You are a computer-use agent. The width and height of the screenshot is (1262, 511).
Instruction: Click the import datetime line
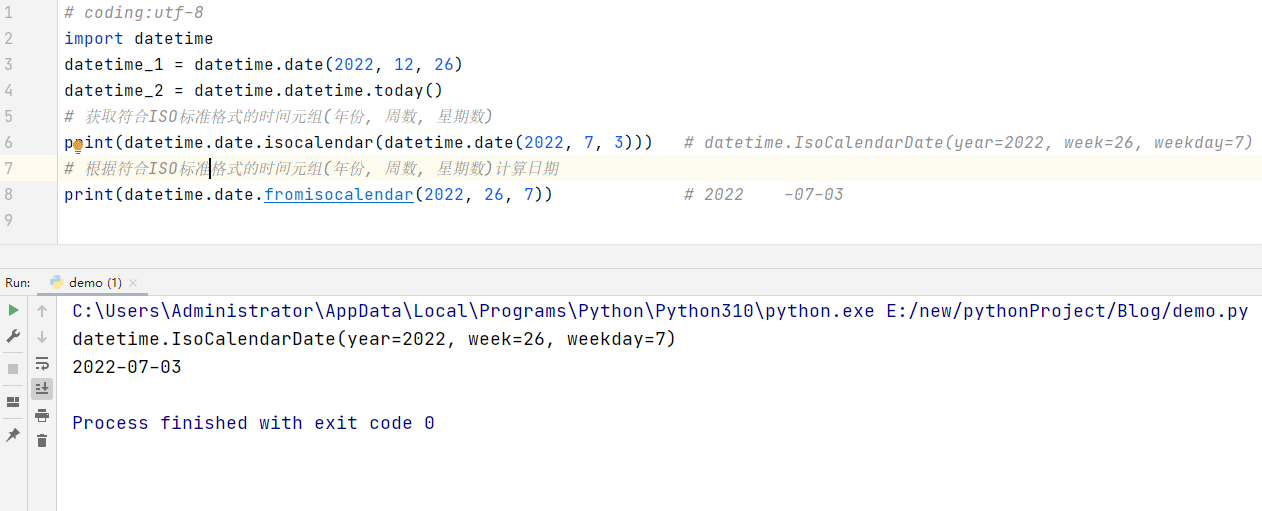[x=138, y=39]
